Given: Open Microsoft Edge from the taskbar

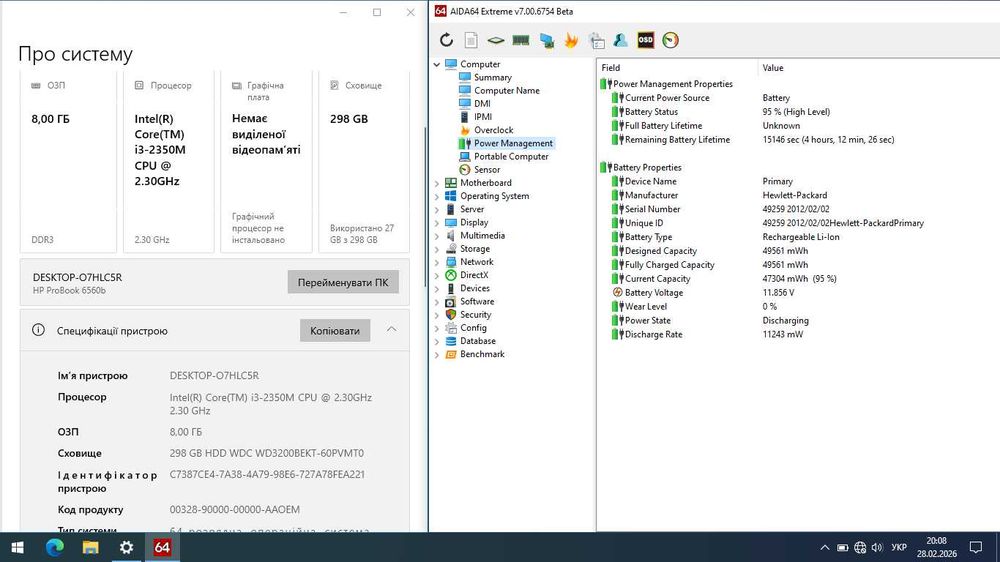Looking at the screenshot, I should point(55,547).
